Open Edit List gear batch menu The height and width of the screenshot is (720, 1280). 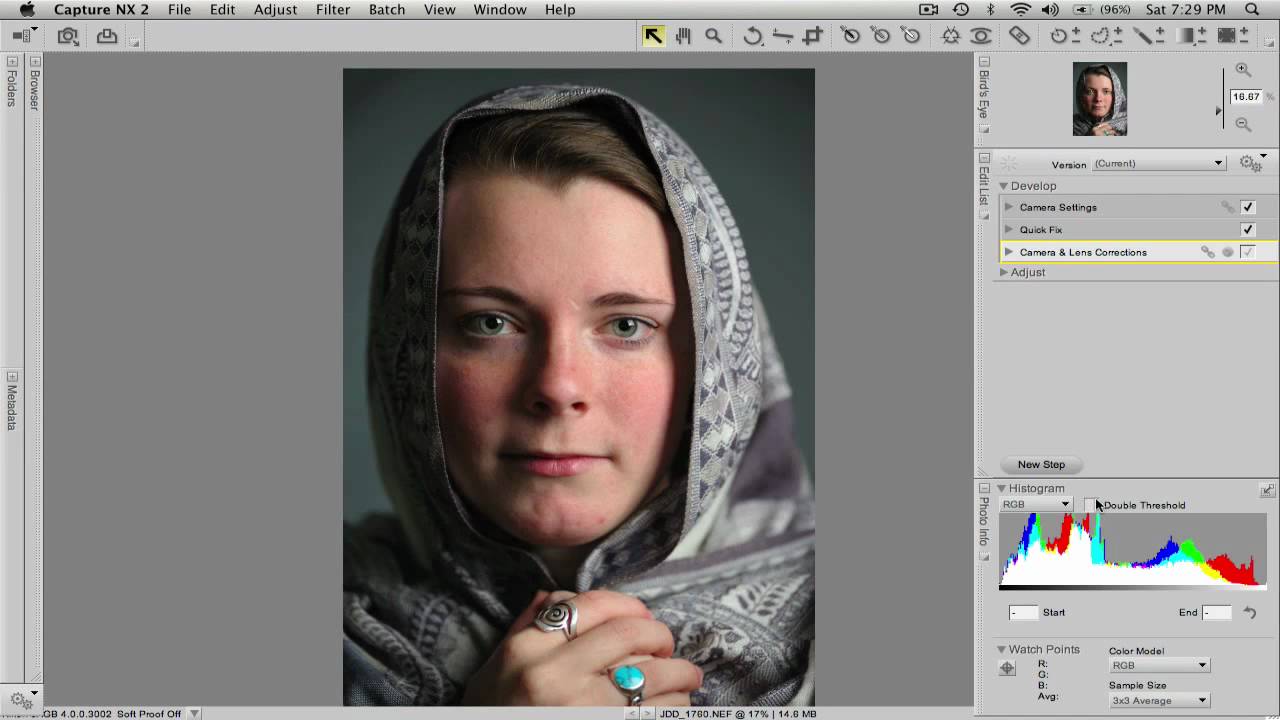tap(1252, 162)
